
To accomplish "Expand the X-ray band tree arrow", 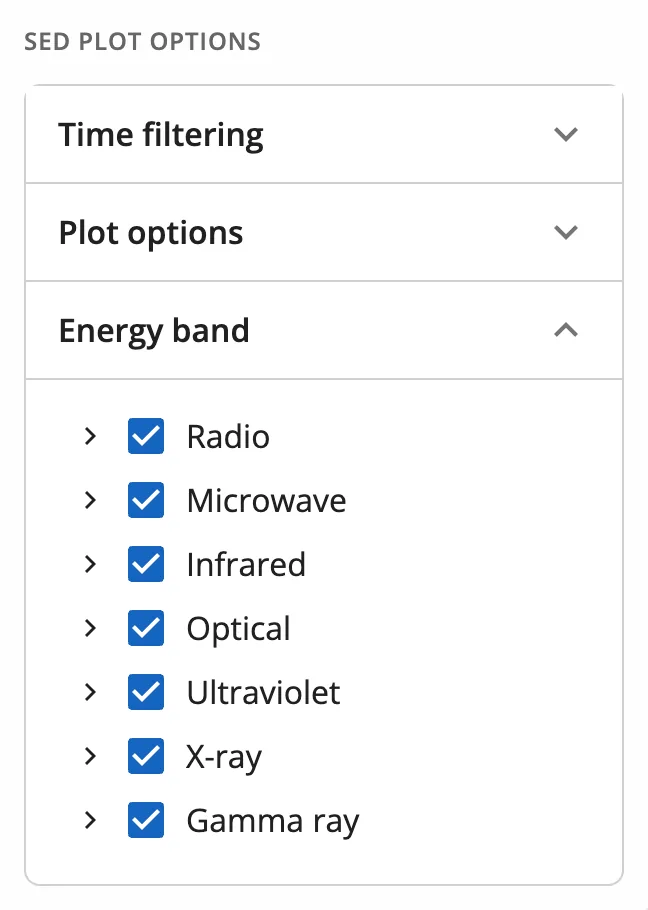I will pos(90,756).
